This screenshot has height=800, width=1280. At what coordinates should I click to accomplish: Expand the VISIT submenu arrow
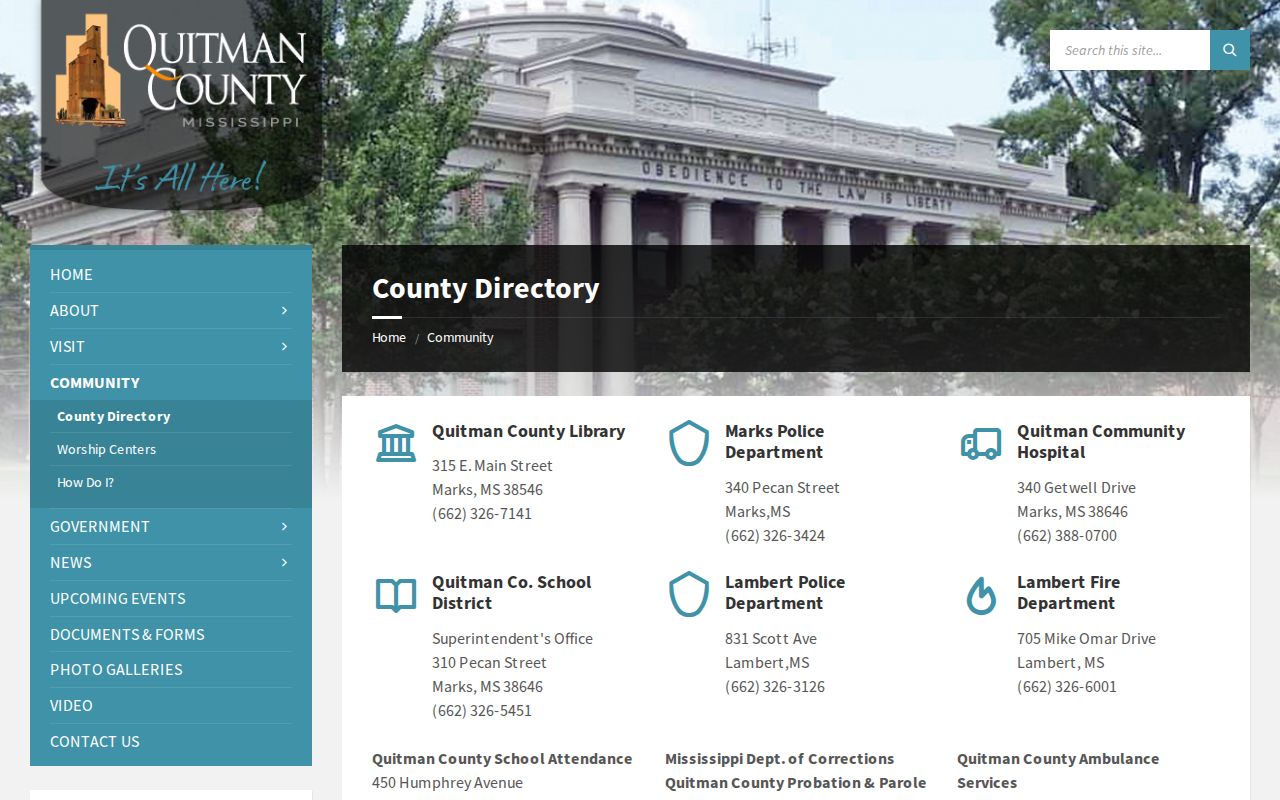click(x=284, y=346)
